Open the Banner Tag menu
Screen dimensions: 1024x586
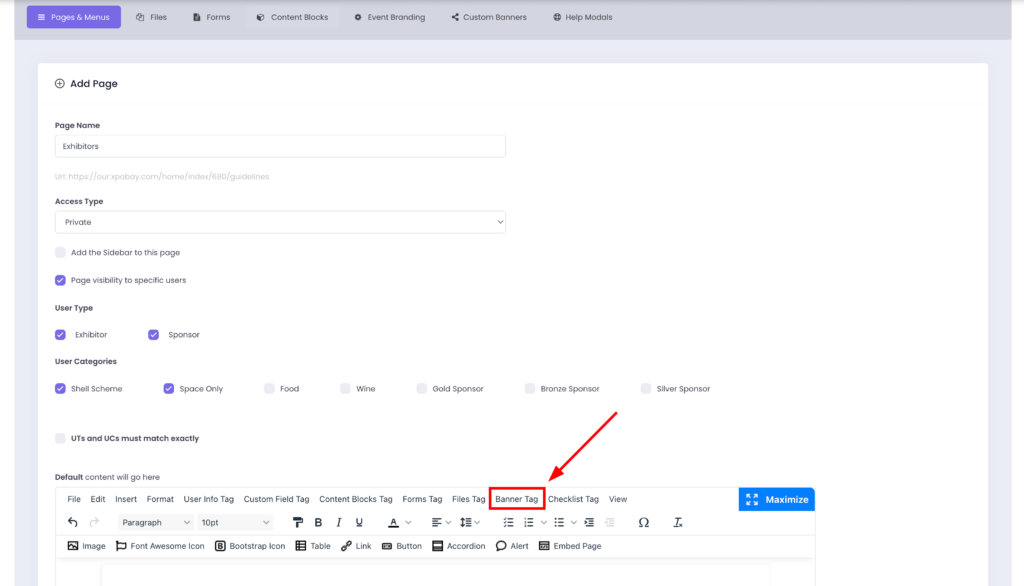click(x=516, y=499)
